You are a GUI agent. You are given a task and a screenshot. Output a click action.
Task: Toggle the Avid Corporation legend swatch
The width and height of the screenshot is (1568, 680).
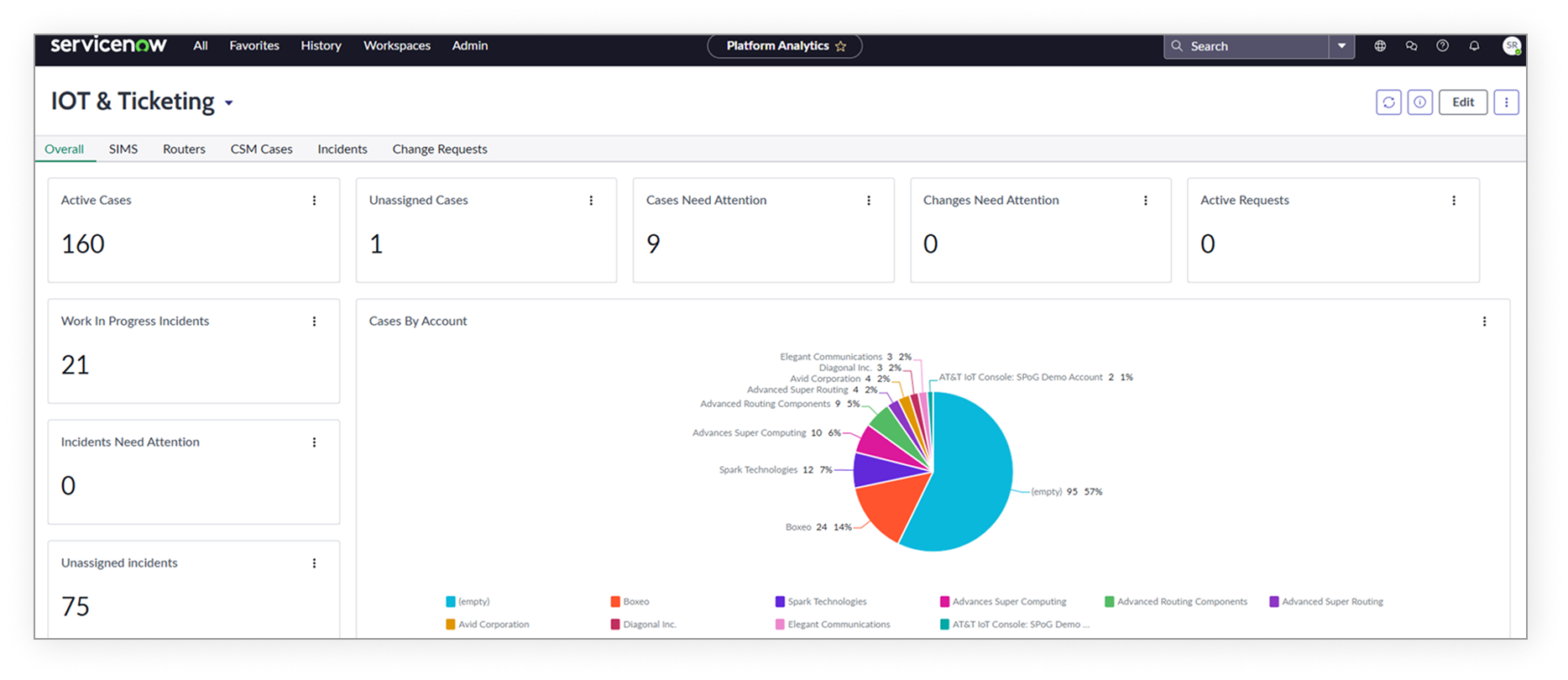tap(451, 625)
